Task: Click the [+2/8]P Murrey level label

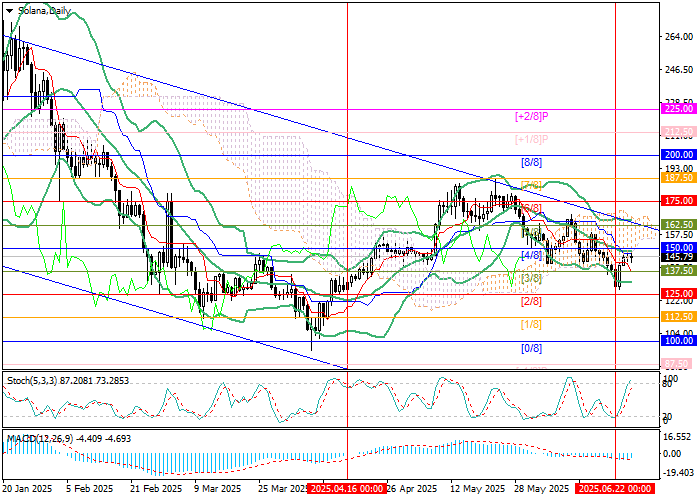Action: pos(532,116)
